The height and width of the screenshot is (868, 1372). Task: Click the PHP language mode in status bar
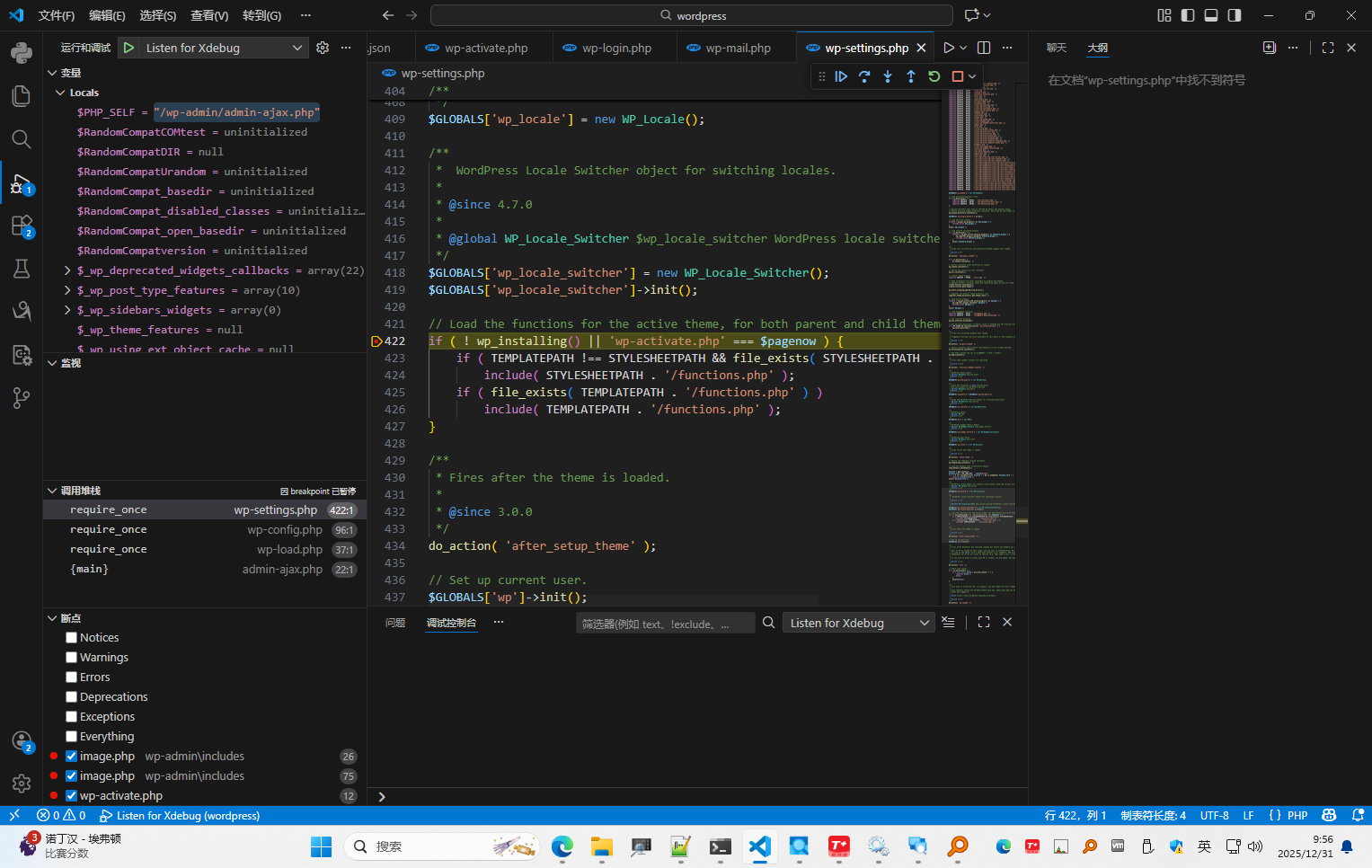1297,815
